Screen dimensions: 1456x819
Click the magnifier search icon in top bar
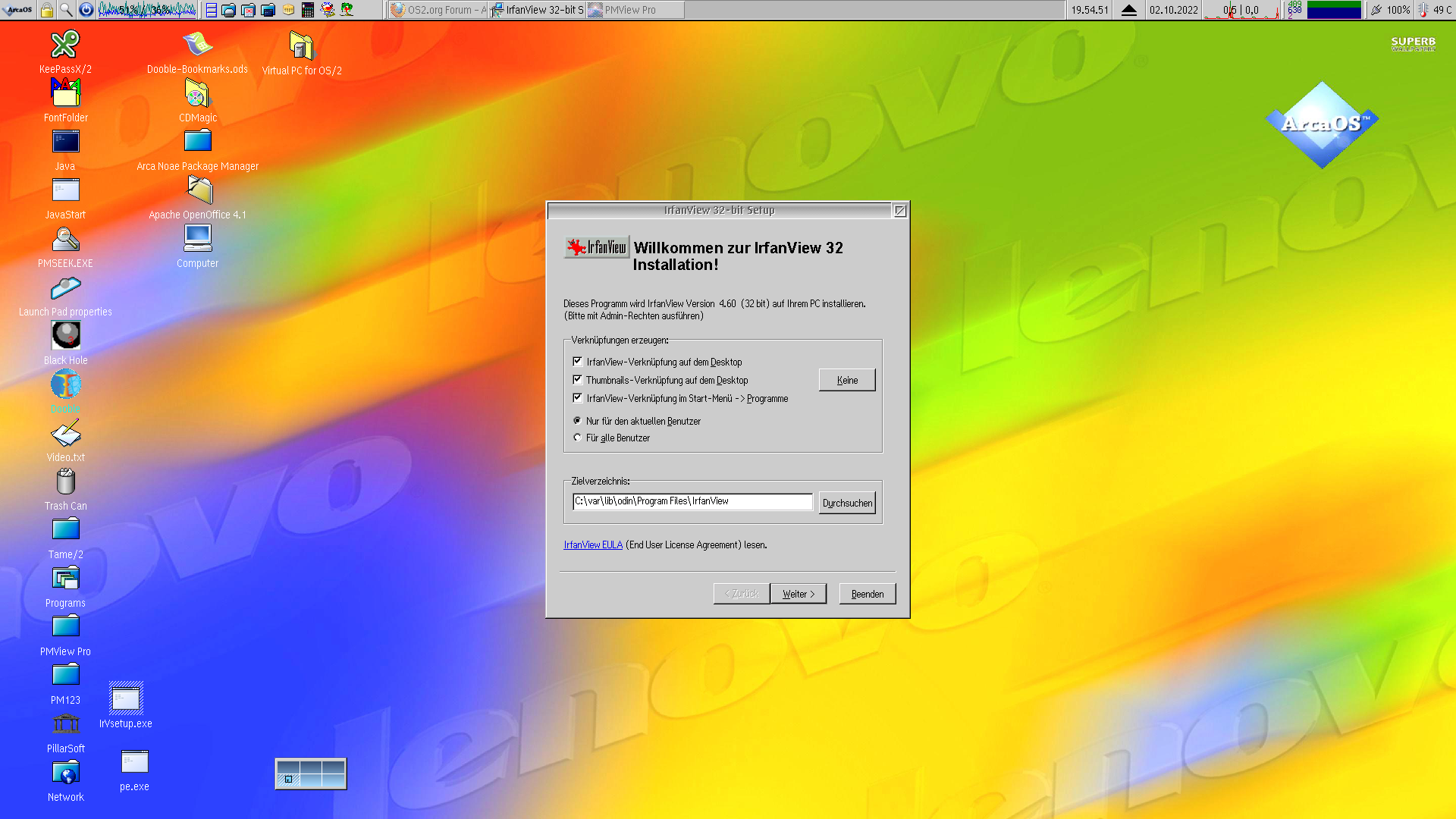pyautogui.click(x=66, y=10)
